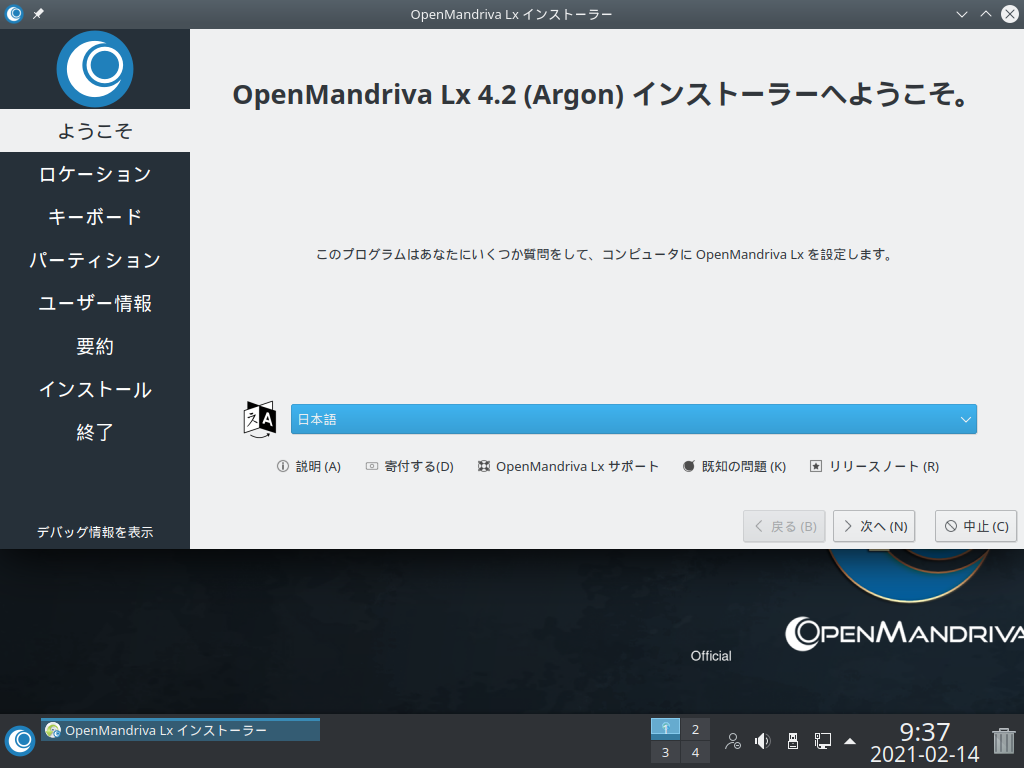Select the ユーザー情報 step in the sidebar
1024x768 pixels.
click(x=95, y=303)
